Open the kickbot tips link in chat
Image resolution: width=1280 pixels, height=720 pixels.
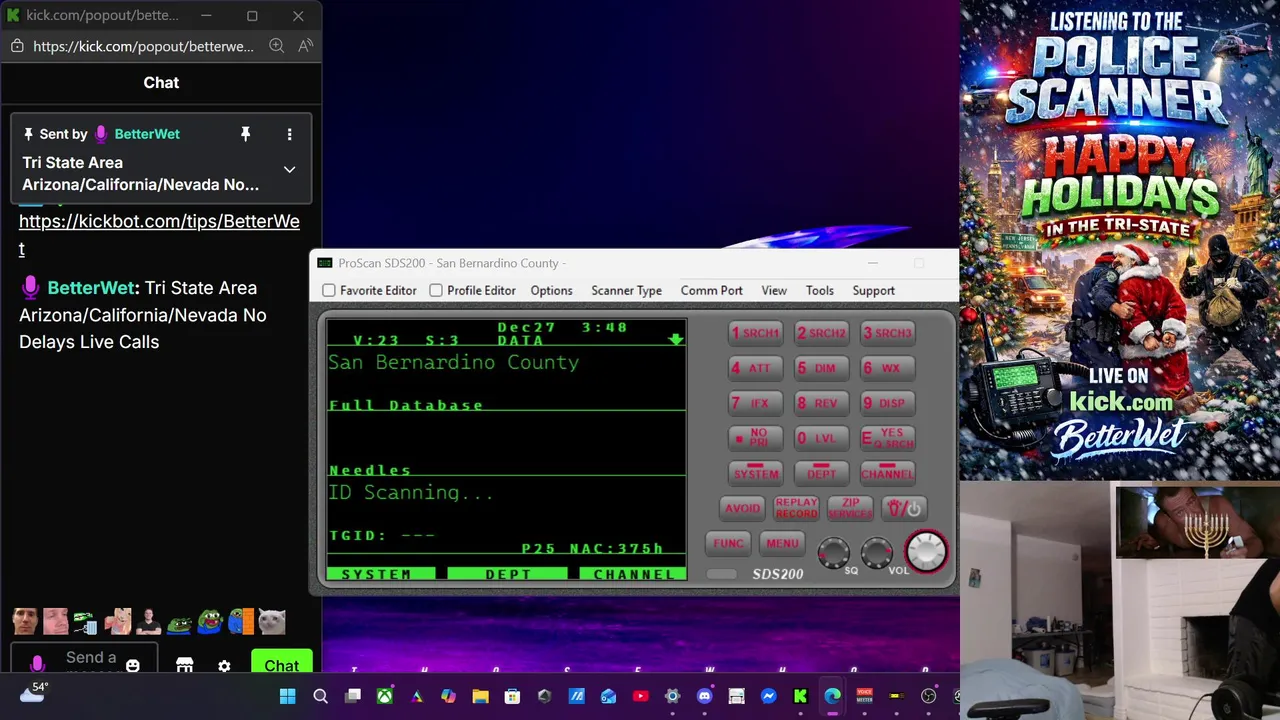159,234
